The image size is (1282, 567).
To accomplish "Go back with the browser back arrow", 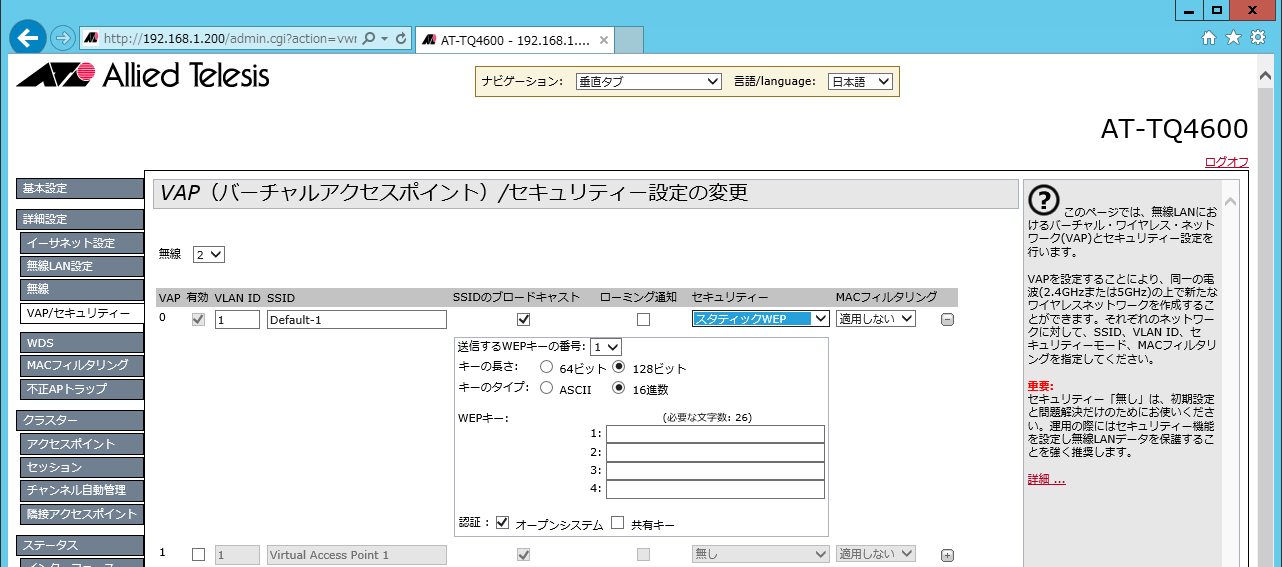I will click(28, 37).
